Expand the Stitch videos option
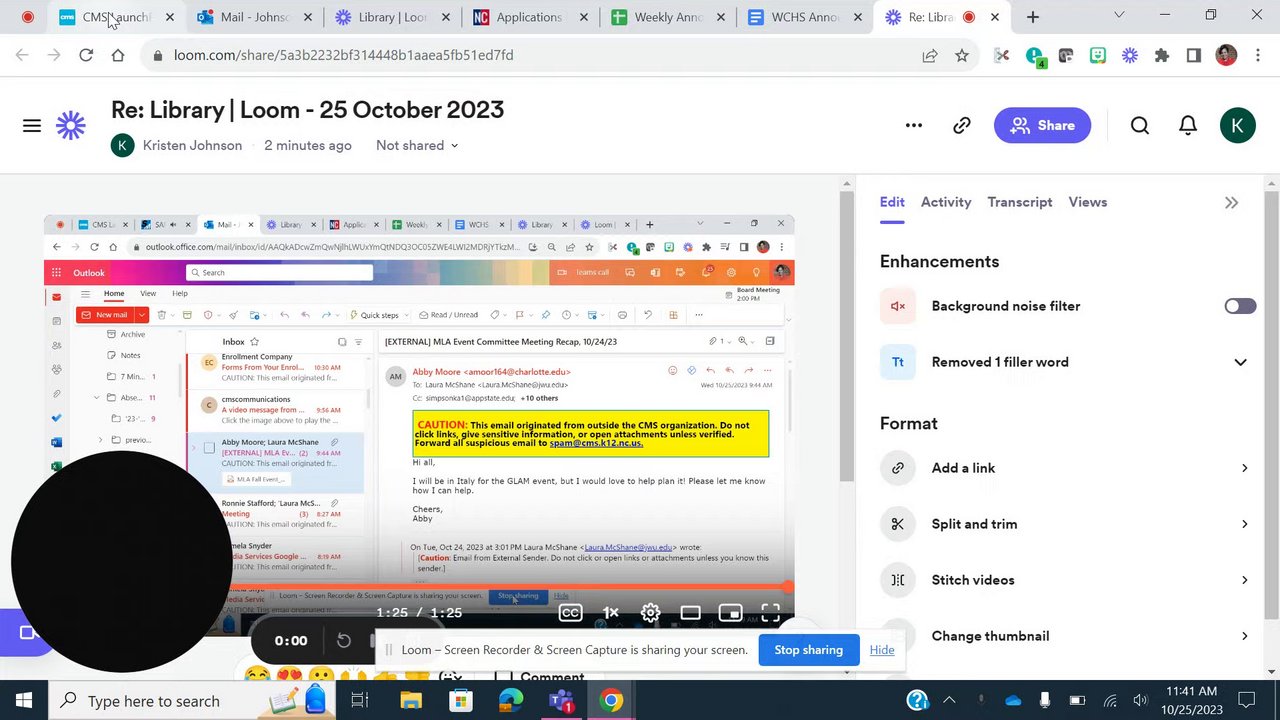This screenshot has height=720, width=1280. point(1068,580)
